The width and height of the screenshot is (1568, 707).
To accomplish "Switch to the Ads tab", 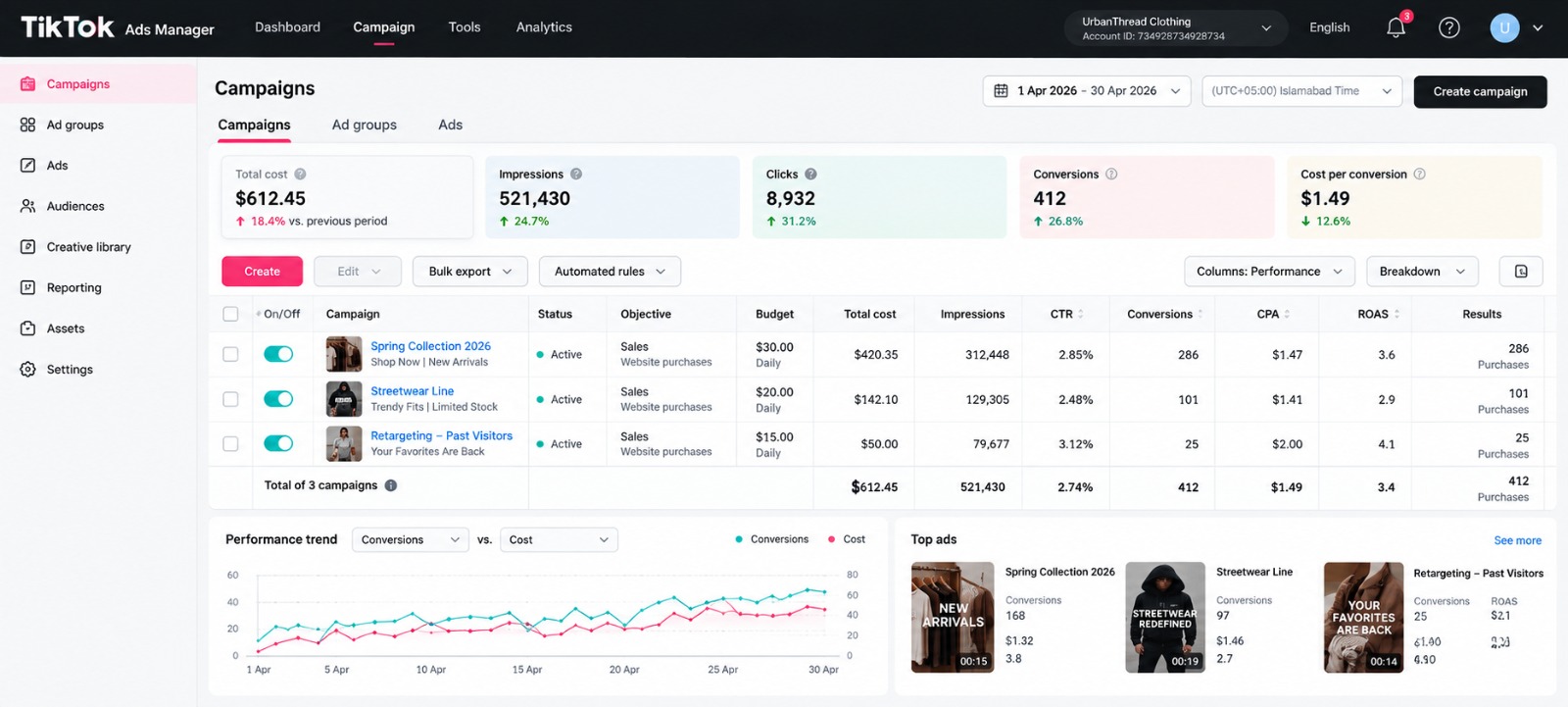I will click(x=451, y=125).
